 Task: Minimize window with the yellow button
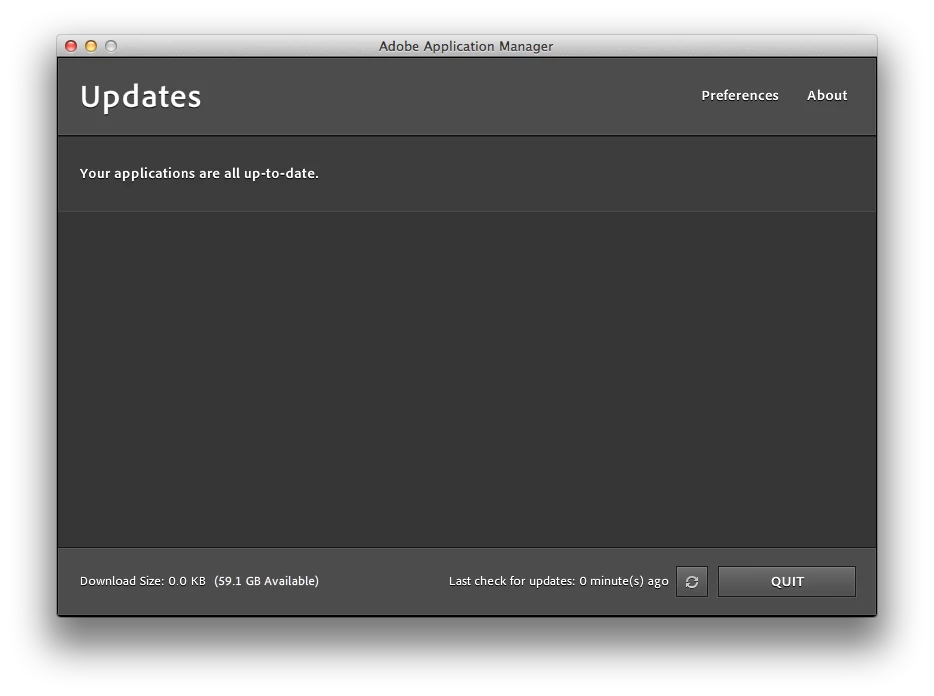tap(91, 46)
